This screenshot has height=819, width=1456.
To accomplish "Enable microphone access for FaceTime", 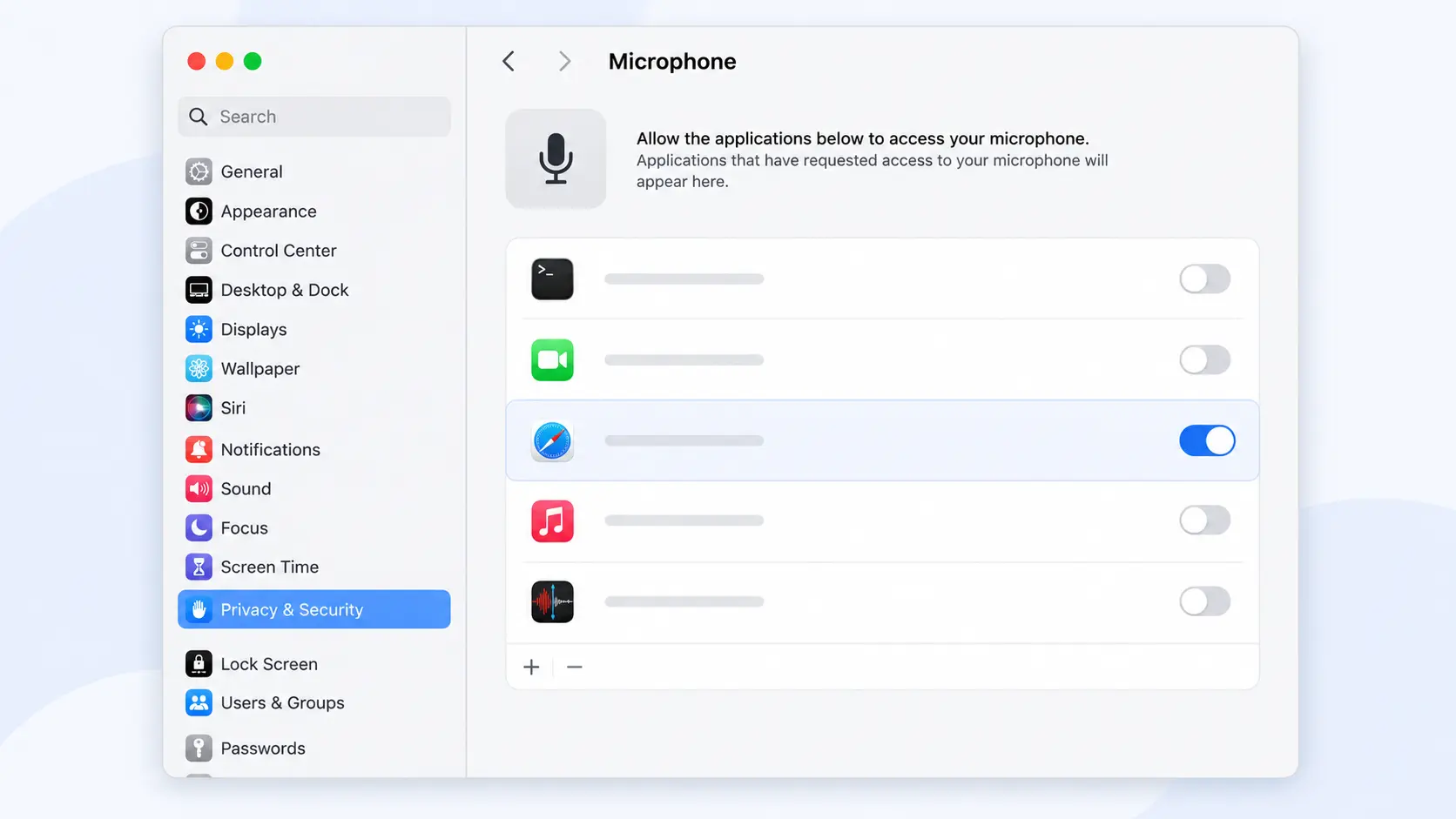I will (x=1204, y=359).
